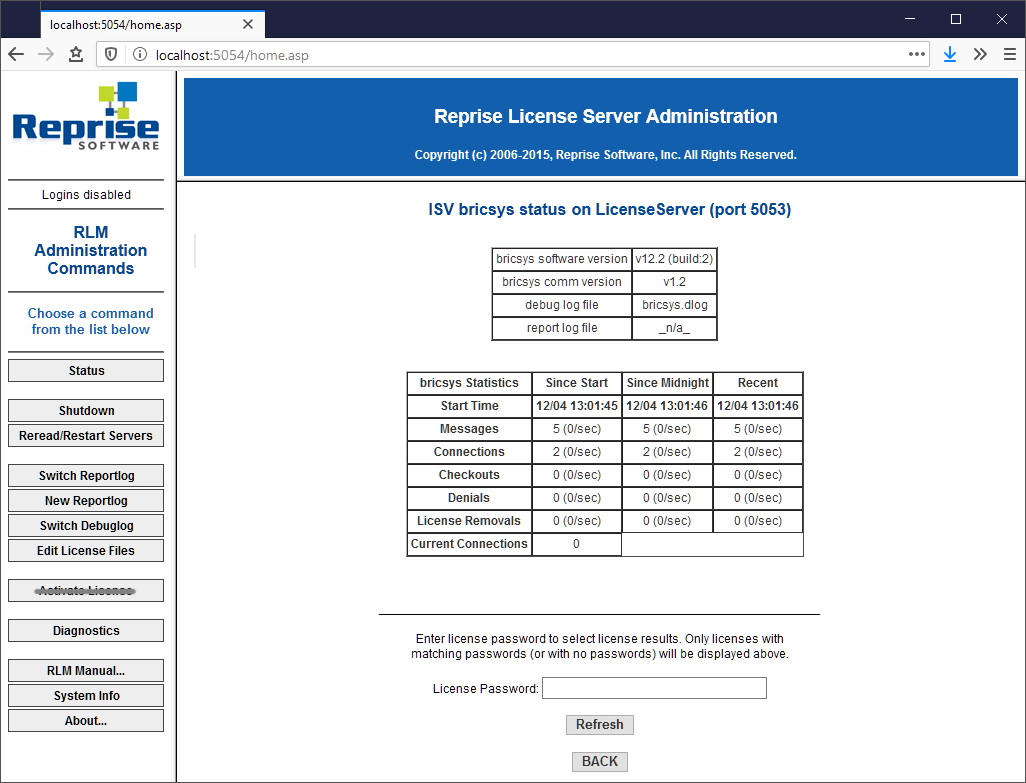This screenshot has height=783, width=1026.
Task: Open the RLM Manual
Action: click(x=86, y=670)
